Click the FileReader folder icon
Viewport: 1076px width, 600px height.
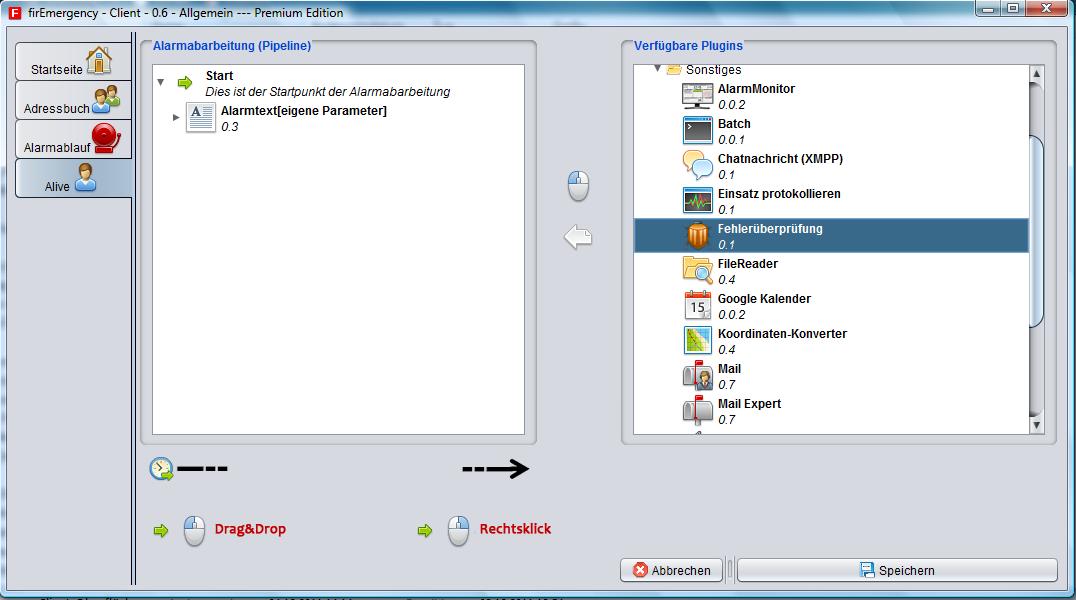coord(697,270)
